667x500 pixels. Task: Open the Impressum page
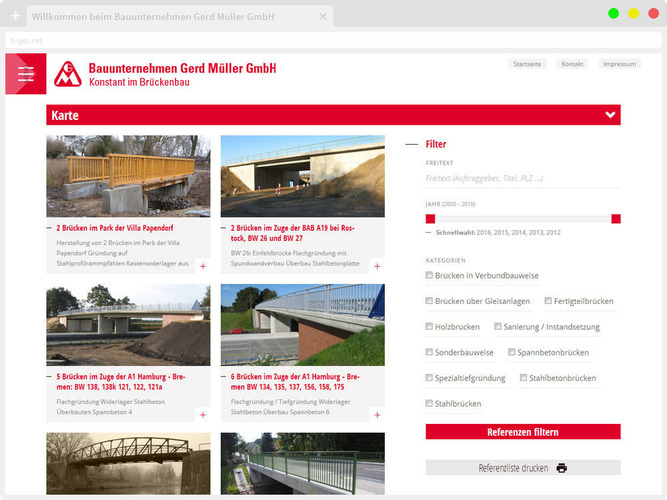(619, 64)
